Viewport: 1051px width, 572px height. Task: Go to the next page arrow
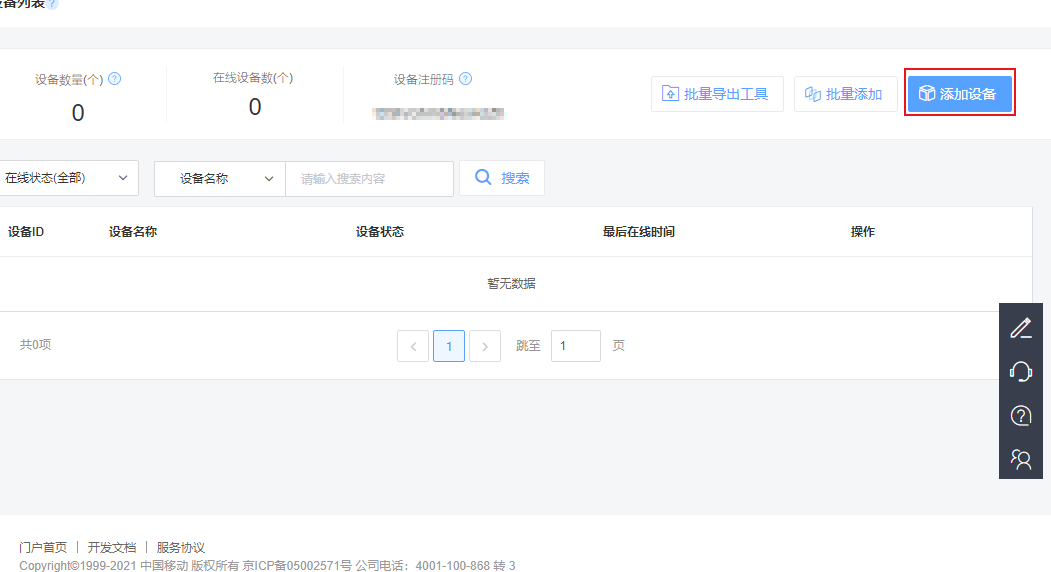point(485,346)
